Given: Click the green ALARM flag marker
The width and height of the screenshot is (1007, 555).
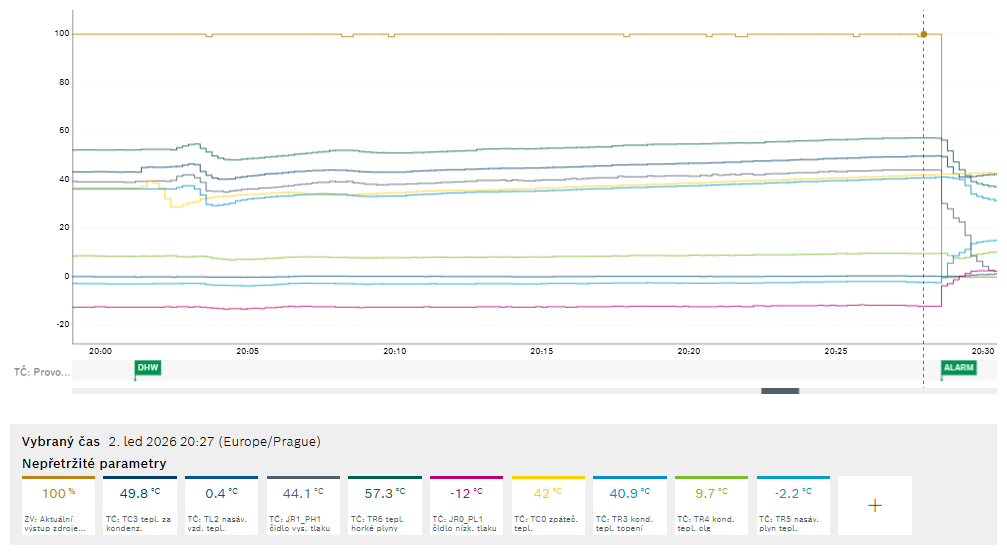Looking at the screenshot, I should (957, 368).
